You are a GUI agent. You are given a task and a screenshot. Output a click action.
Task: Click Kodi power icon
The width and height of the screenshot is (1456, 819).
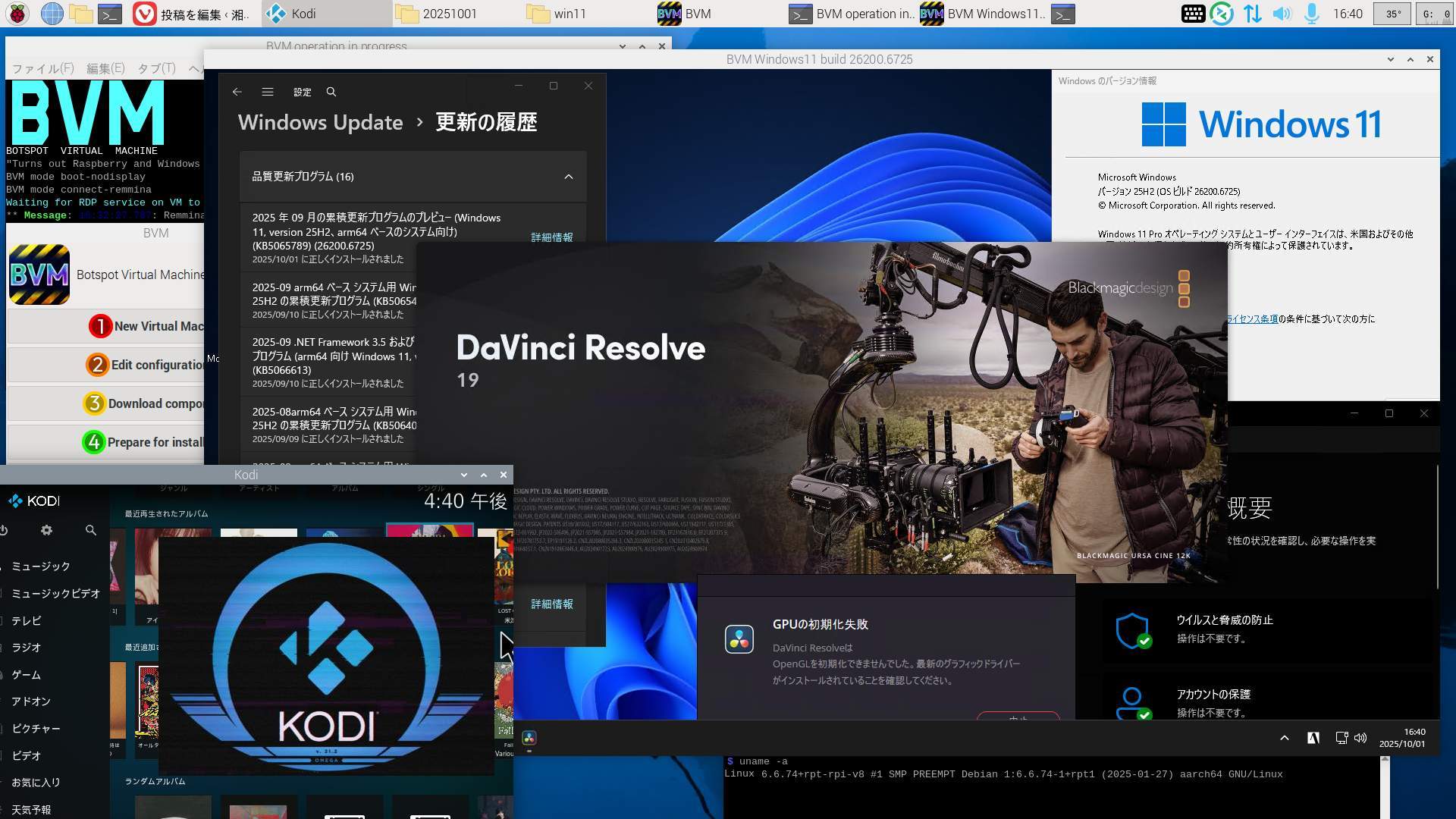[4, 530]
